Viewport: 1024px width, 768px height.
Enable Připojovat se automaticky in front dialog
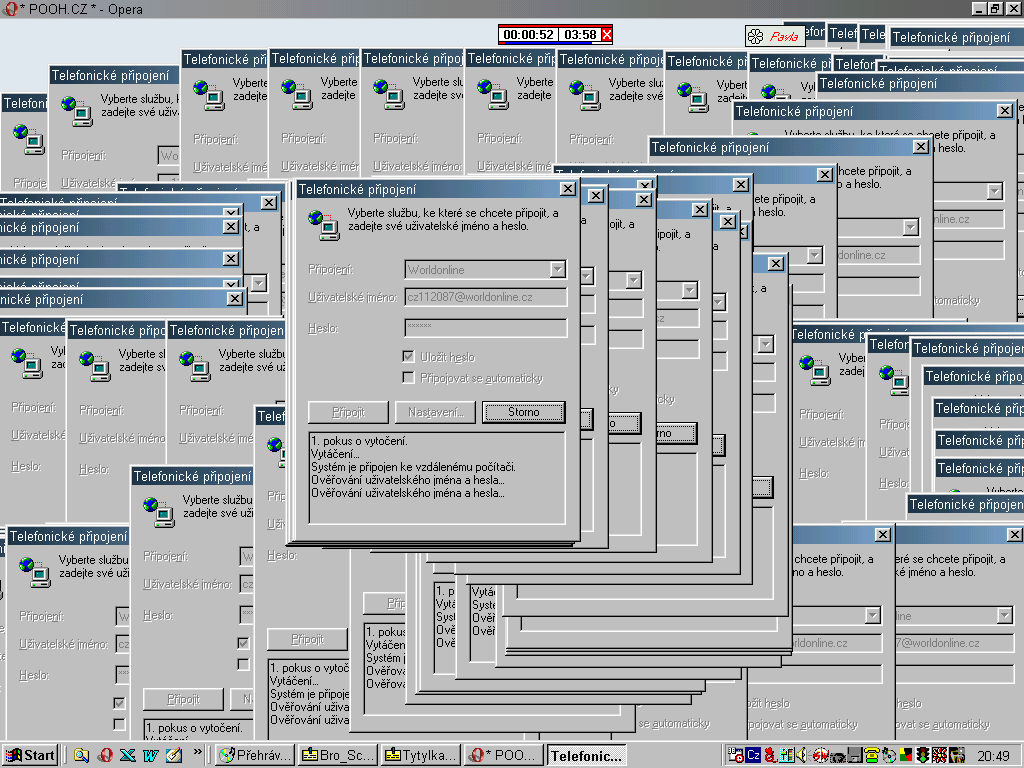[x=409, y=377]
